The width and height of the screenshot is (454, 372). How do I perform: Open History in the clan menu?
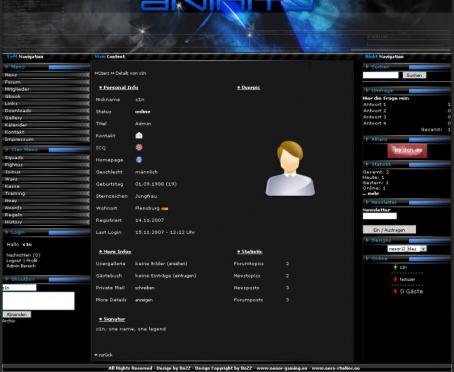[46, 222]
